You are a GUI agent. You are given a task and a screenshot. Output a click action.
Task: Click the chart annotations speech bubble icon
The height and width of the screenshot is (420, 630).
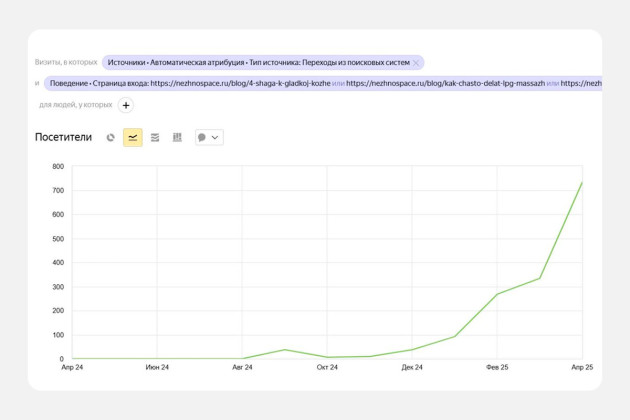(x=202, y=137)
